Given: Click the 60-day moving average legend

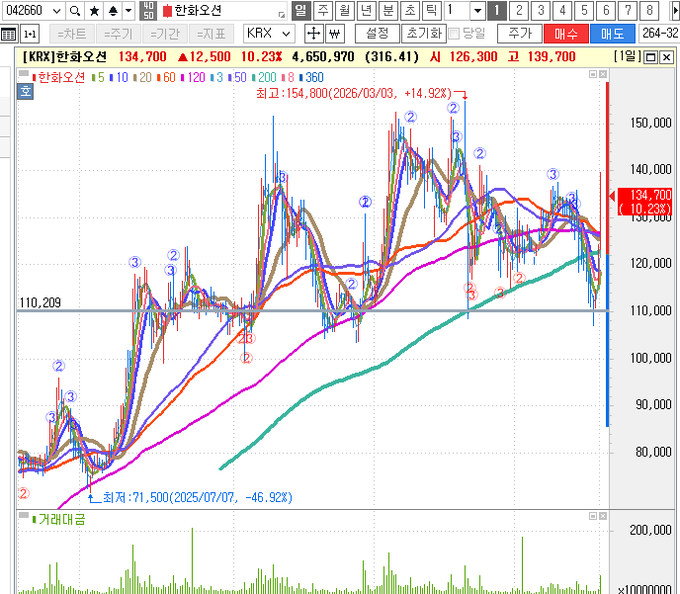Looking at the screenshot, I should (x=166, y=78).
